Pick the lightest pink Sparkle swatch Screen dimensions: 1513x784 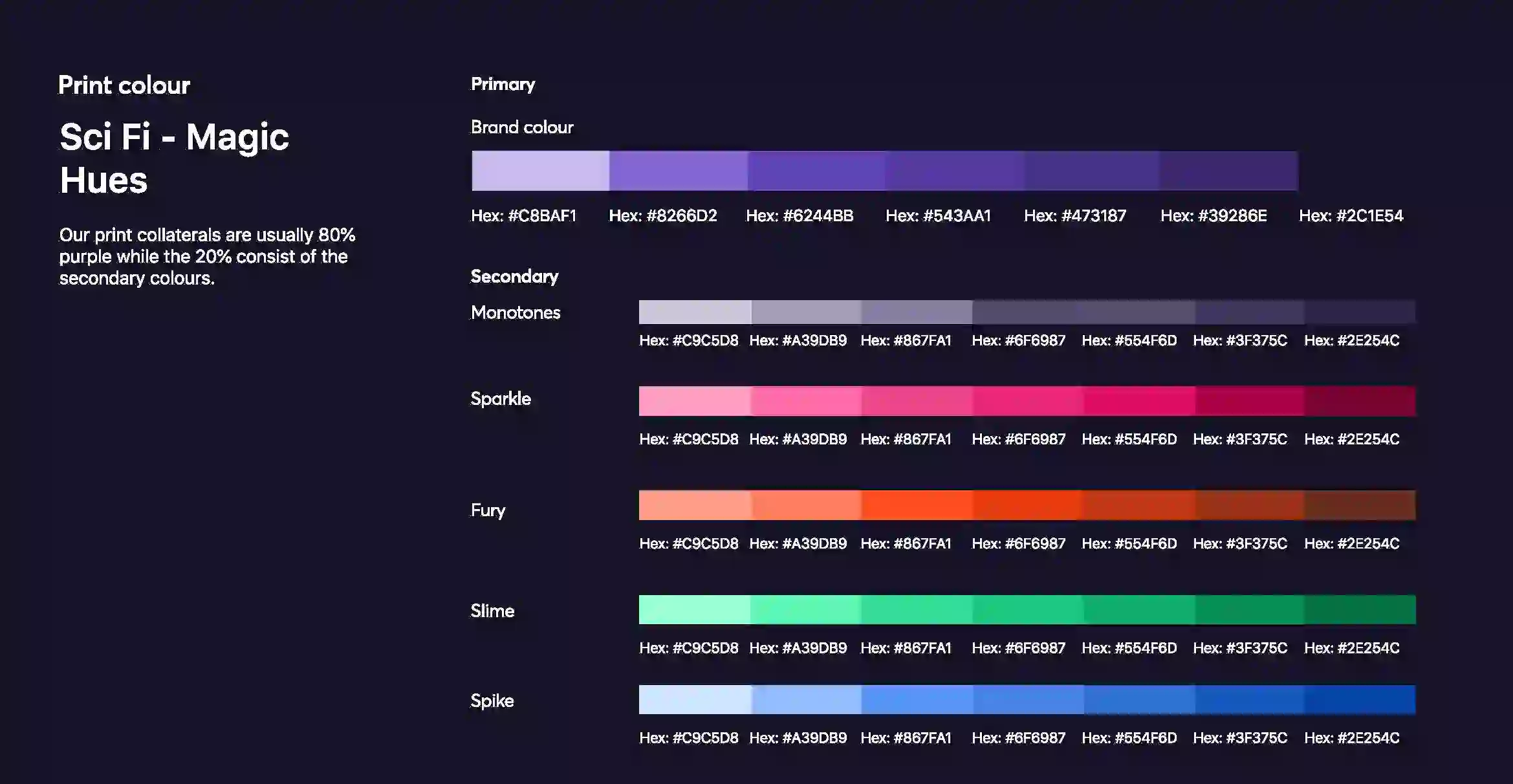point(695,401)
